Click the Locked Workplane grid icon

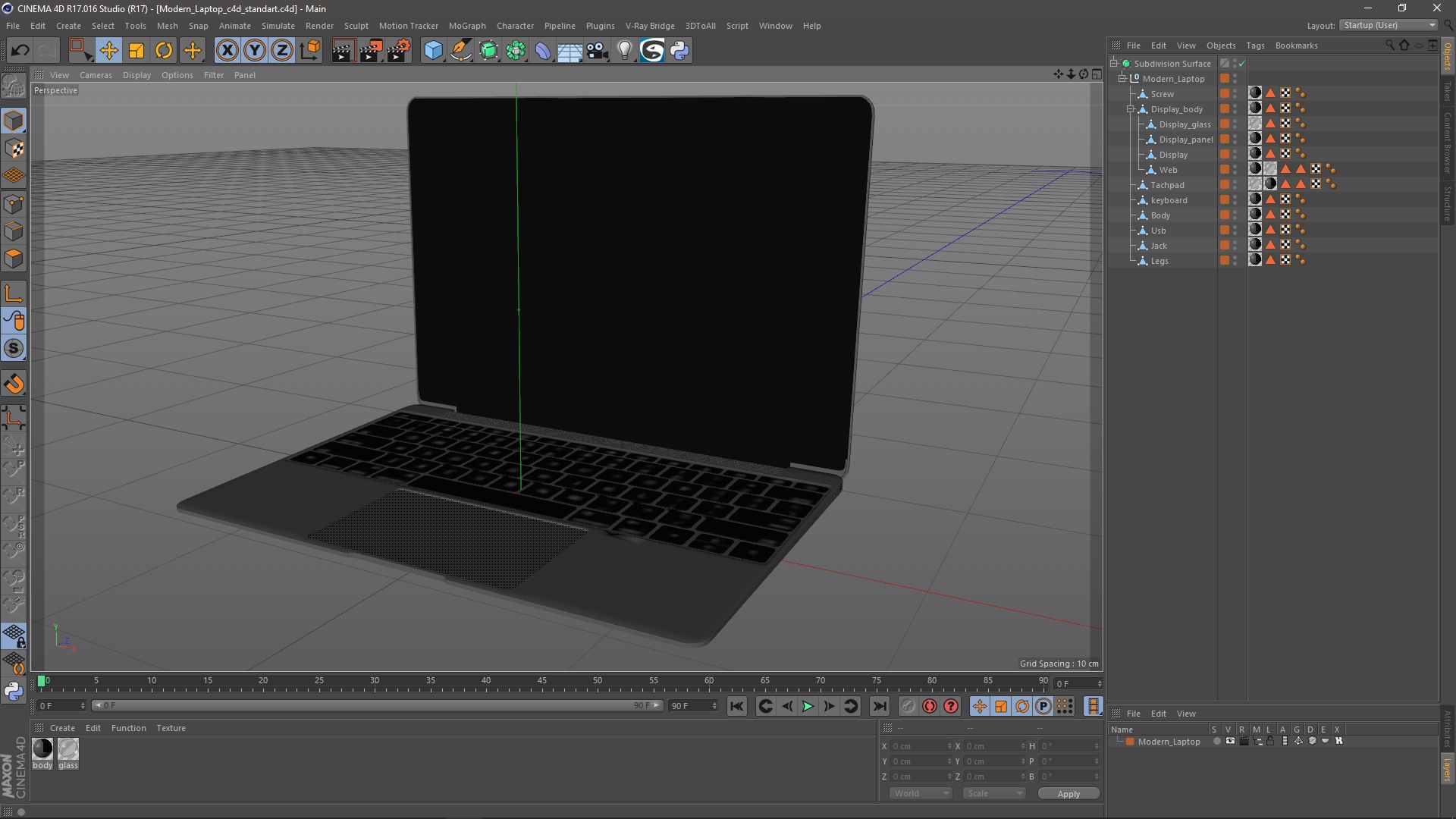[14, 635]
